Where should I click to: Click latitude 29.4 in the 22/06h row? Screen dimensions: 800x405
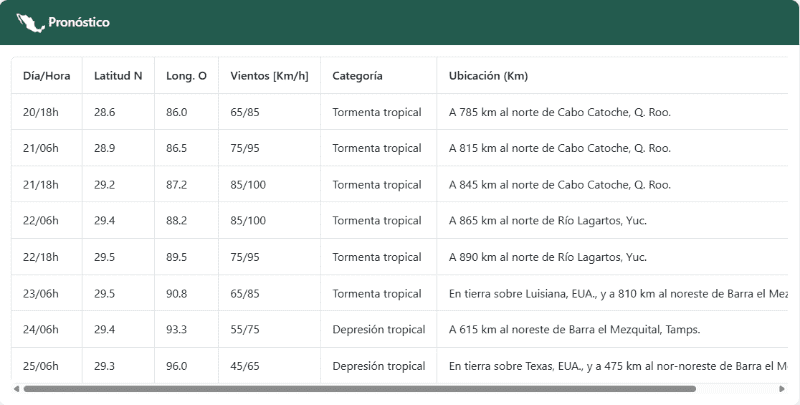(104, 220)
